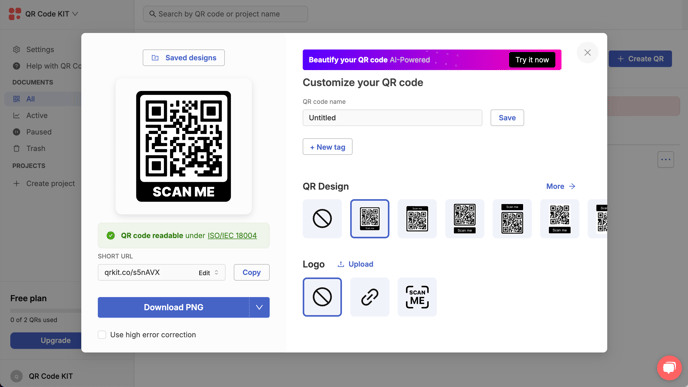This screenshot has height=387, width=688.
Task: Click Try it now on AI banner
Action: 532,60
